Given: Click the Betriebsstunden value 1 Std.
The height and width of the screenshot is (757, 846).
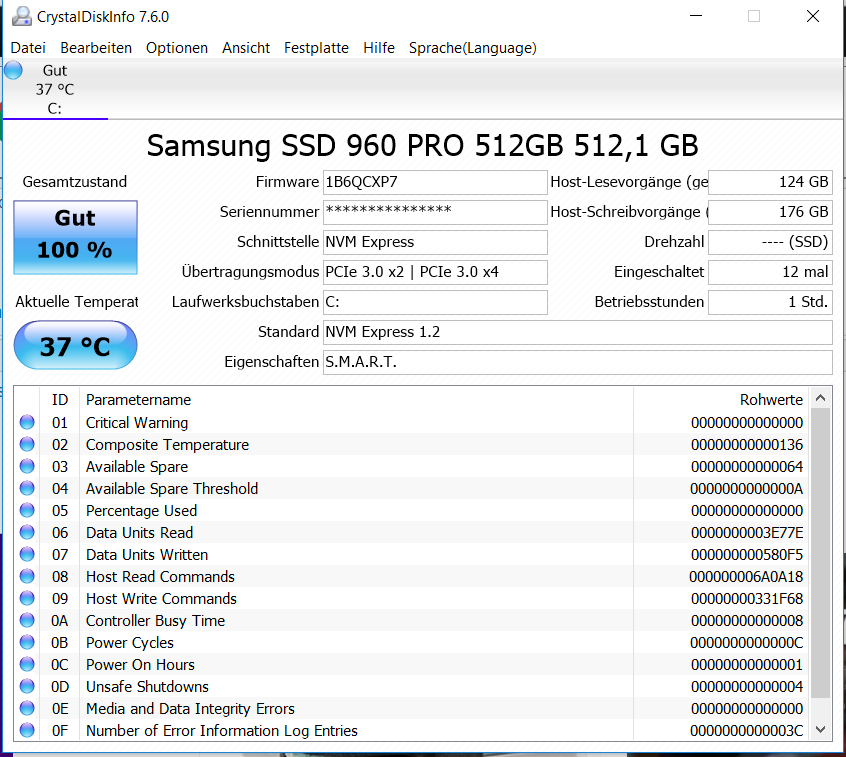Looking at the screenshot, I should [770, 302].
